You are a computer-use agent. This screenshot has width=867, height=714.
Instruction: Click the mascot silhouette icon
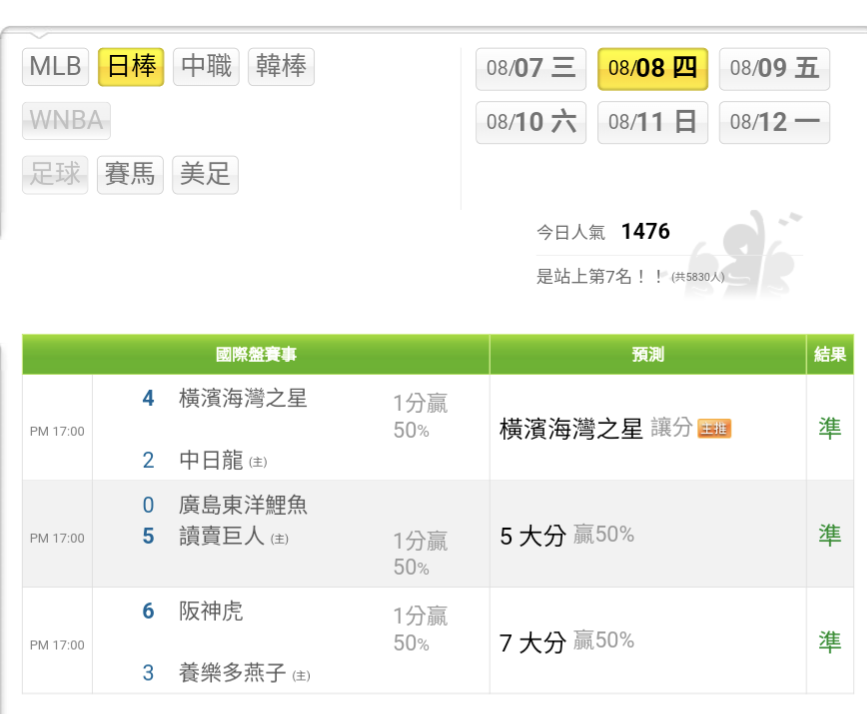click(x=745, y=250)
